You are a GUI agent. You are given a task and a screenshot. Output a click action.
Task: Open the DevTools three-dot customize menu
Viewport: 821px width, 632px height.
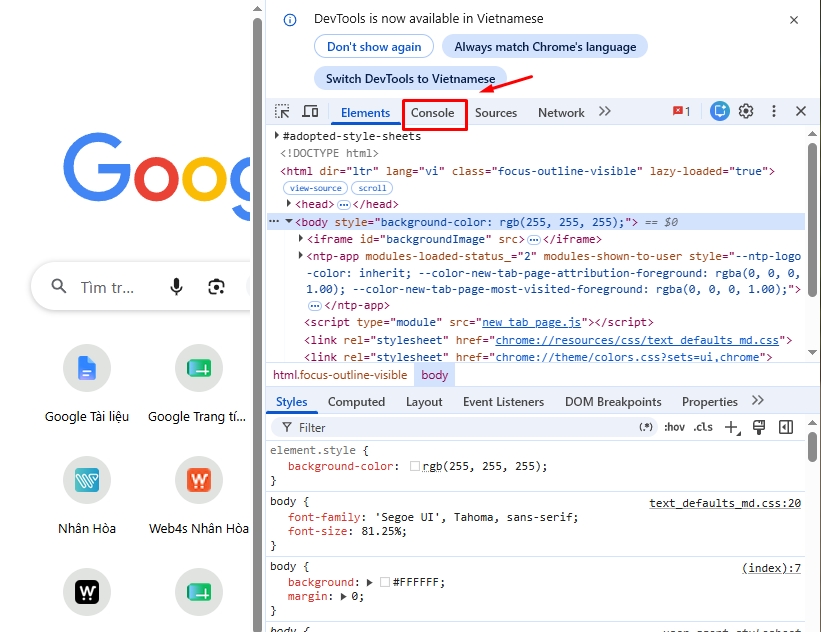(774, 111)
